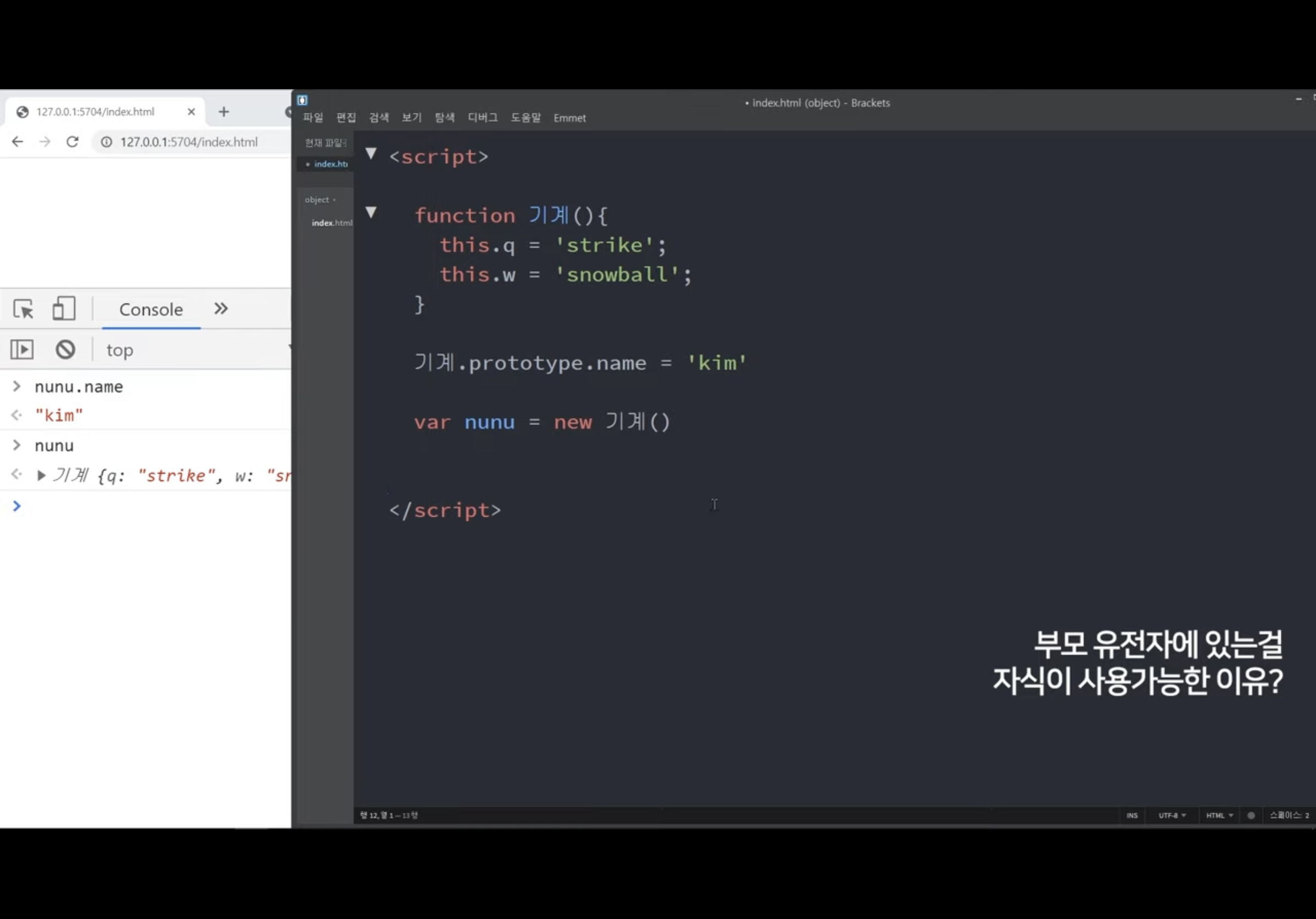Show more DevTools tabs chevron
Viewport: 1316px width, 919px height.
pos(220,309)
